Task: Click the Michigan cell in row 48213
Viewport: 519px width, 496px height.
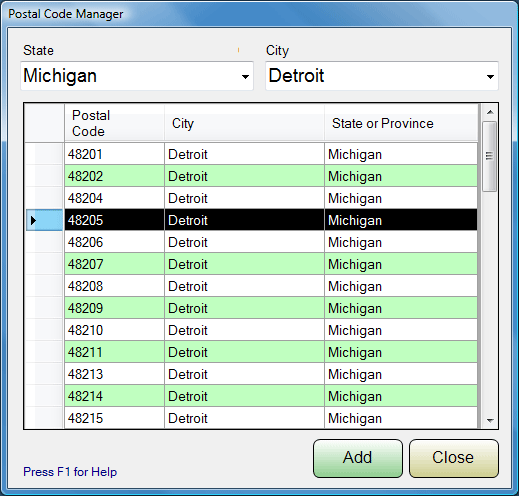Action: point(401,374)
